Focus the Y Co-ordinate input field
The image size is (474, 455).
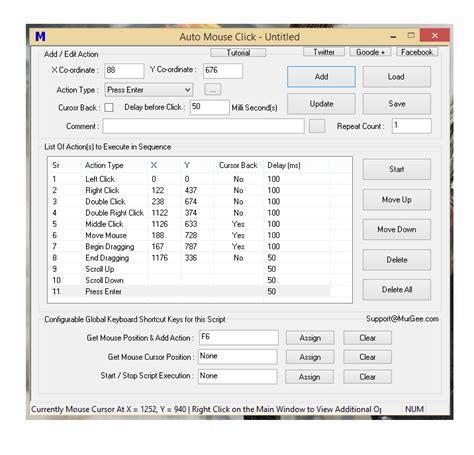click(223, 71)
